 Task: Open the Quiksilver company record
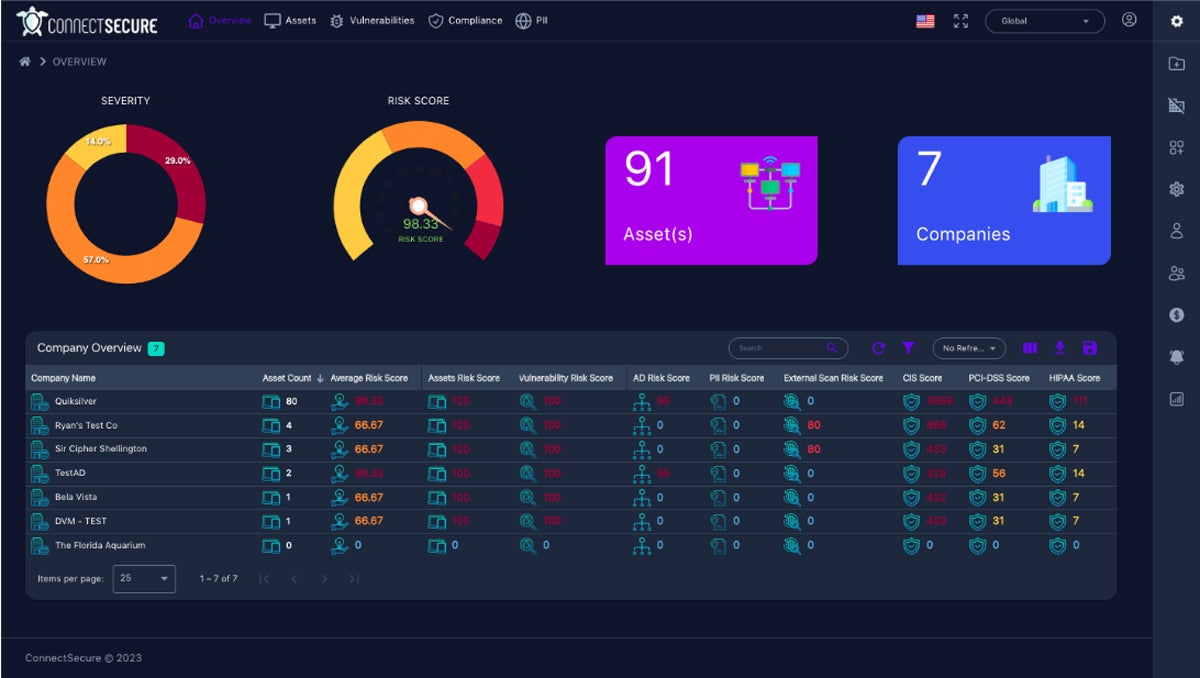[75, 400]
